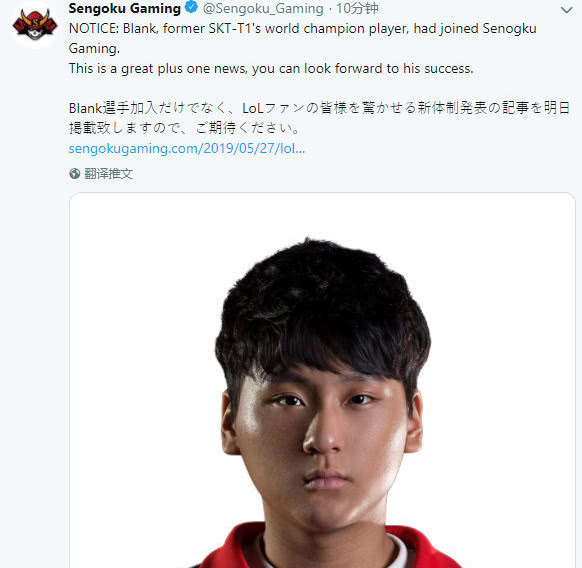Click the Japanese line '掲載致しますので'
582x568 pixels.
[184, 128]
